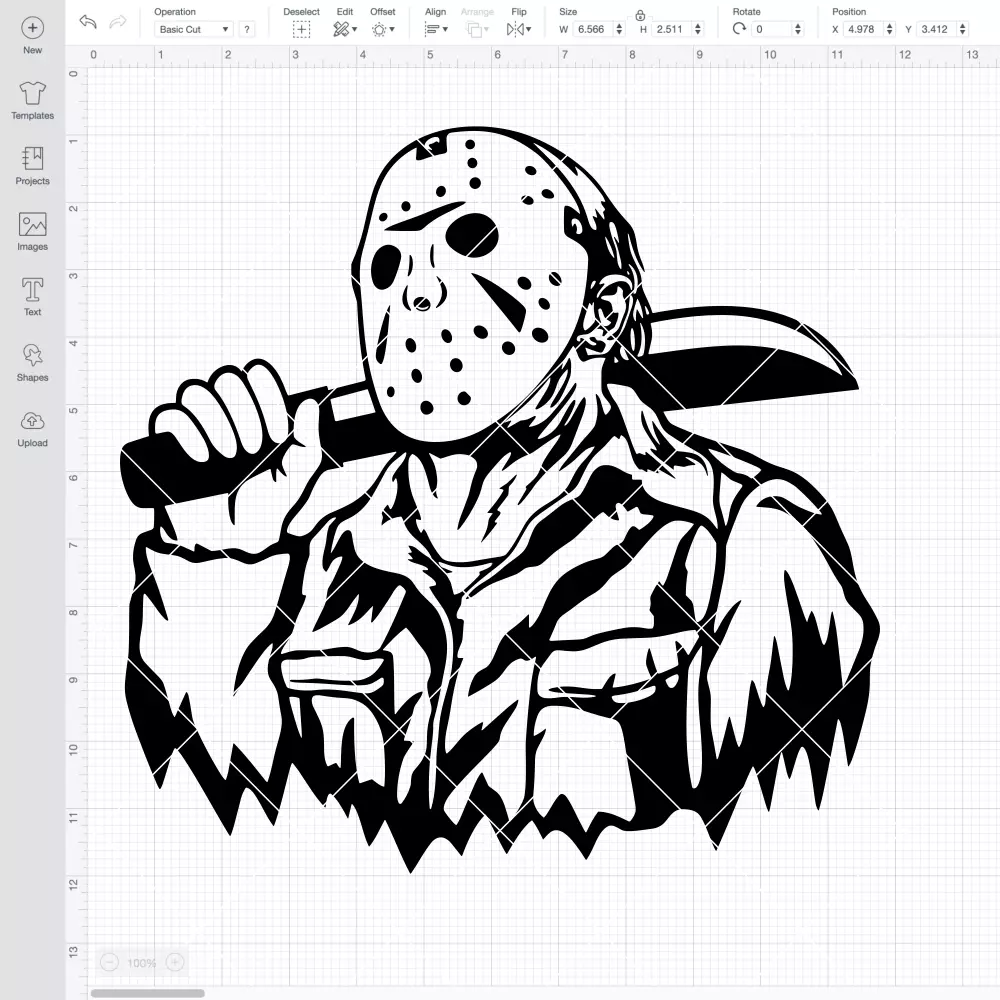Click the 100% zoom level label
The height and width of the screenshot is (1000, 1000).
142,962
